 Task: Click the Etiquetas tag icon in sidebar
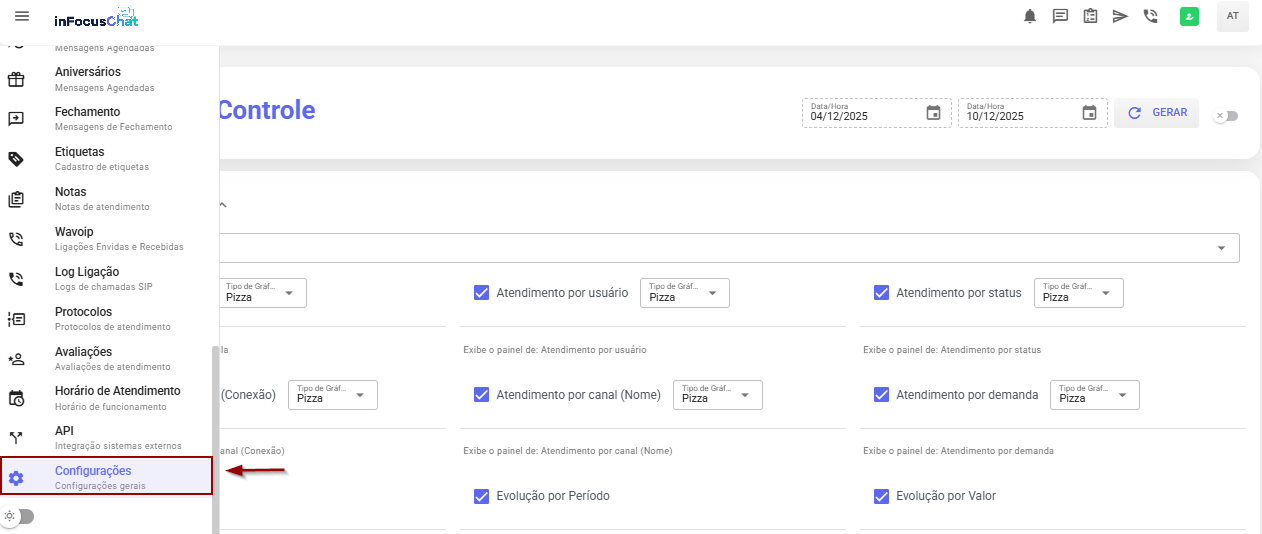[x=16, y=159]
